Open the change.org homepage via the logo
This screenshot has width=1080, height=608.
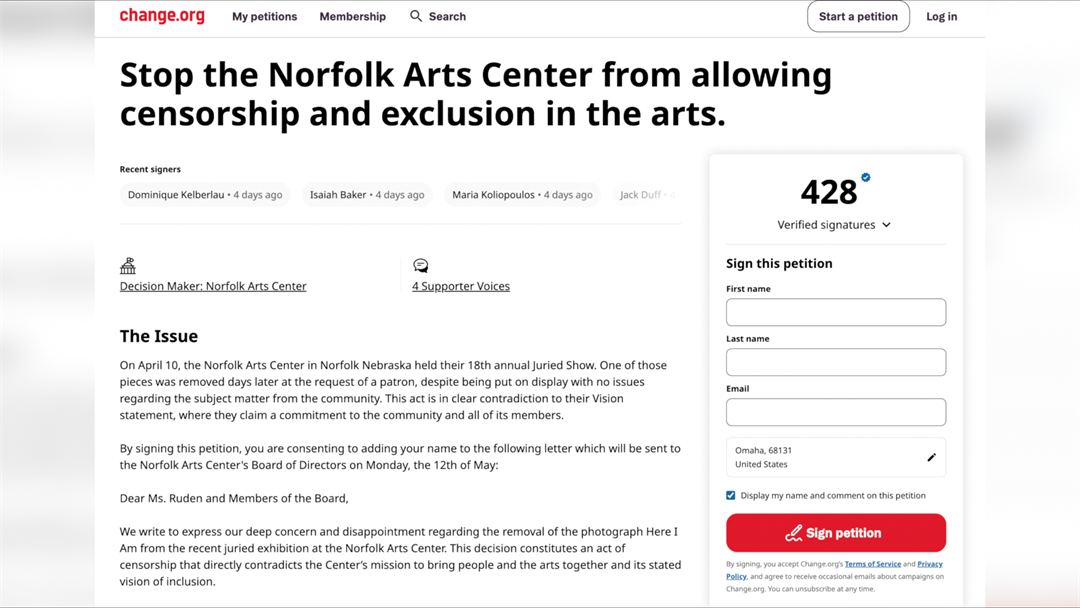pyautogui.click(x=161, y=16)
